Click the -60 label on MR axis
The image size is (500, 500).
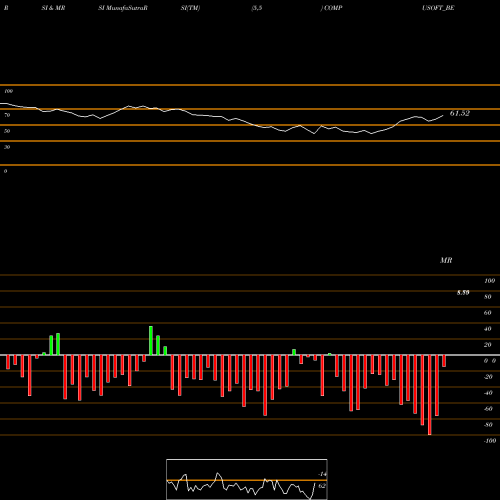488,409
